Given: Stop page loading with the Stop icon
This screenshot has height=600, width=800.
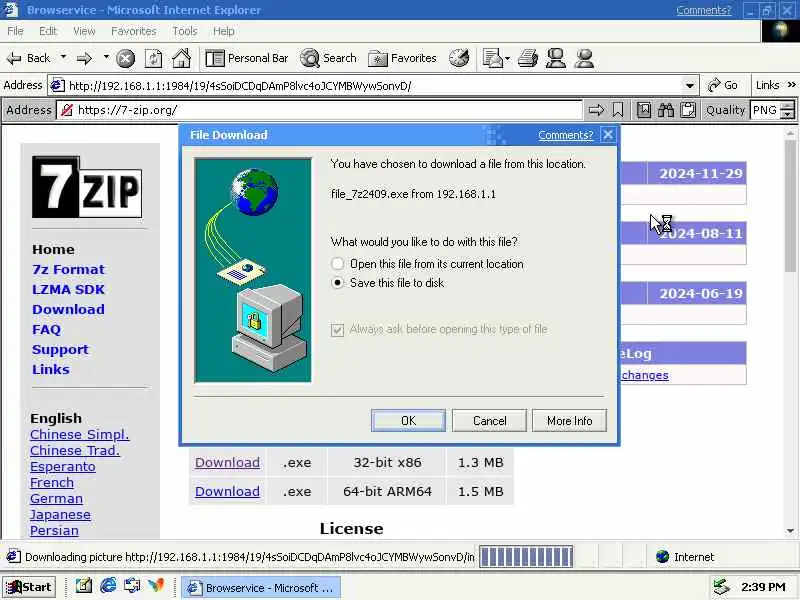Looking at the screenshot, I should tap(126, 59).
